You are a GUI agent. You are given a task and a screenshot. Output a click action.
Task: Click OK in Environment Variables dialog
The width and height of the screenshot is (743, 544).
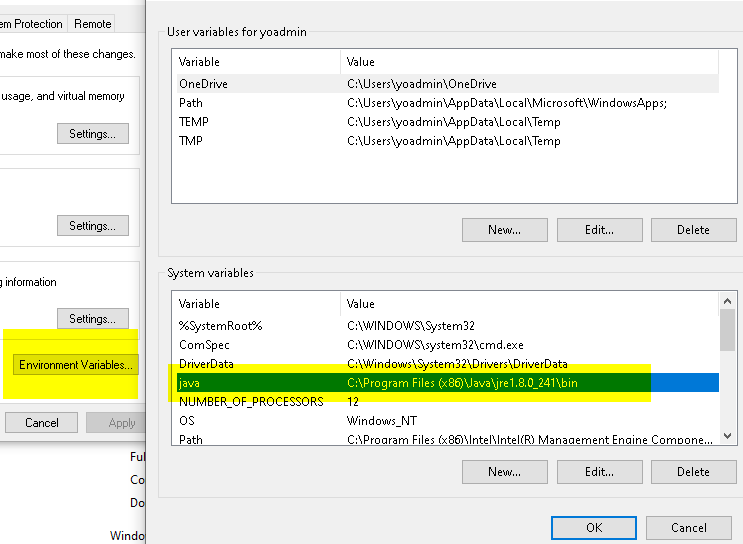(593, 527)
